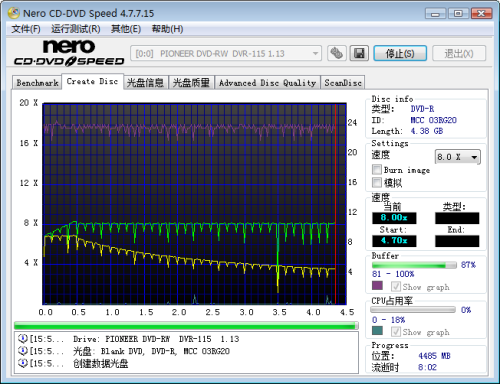Viewport: 500px width, 384px height.
Task: Open the ScanDisc tab
Action: [343, 83]
